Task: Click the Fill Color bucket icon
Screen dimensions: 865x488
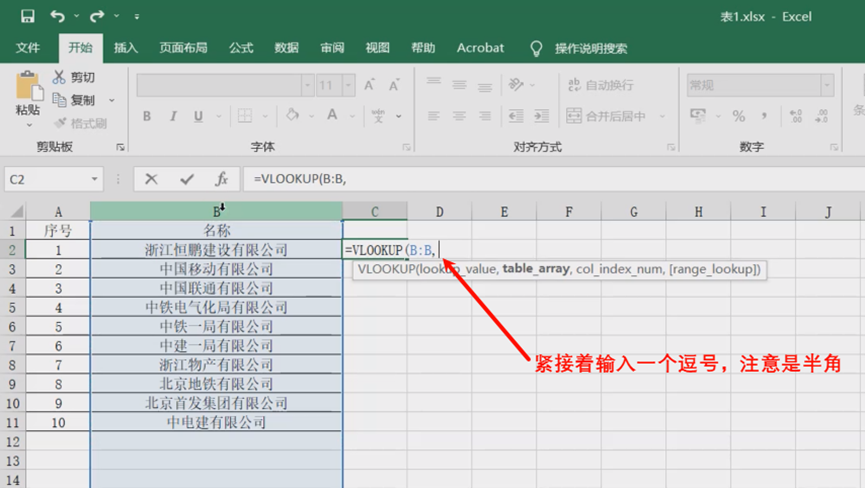Action: (x=292, y=115)
